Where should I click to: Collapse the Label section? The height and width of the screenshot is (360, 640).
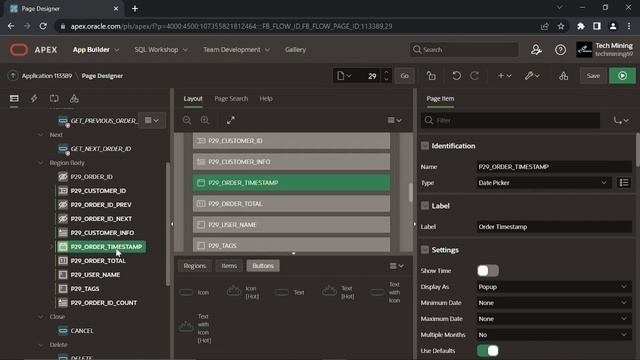click(425, 206)
